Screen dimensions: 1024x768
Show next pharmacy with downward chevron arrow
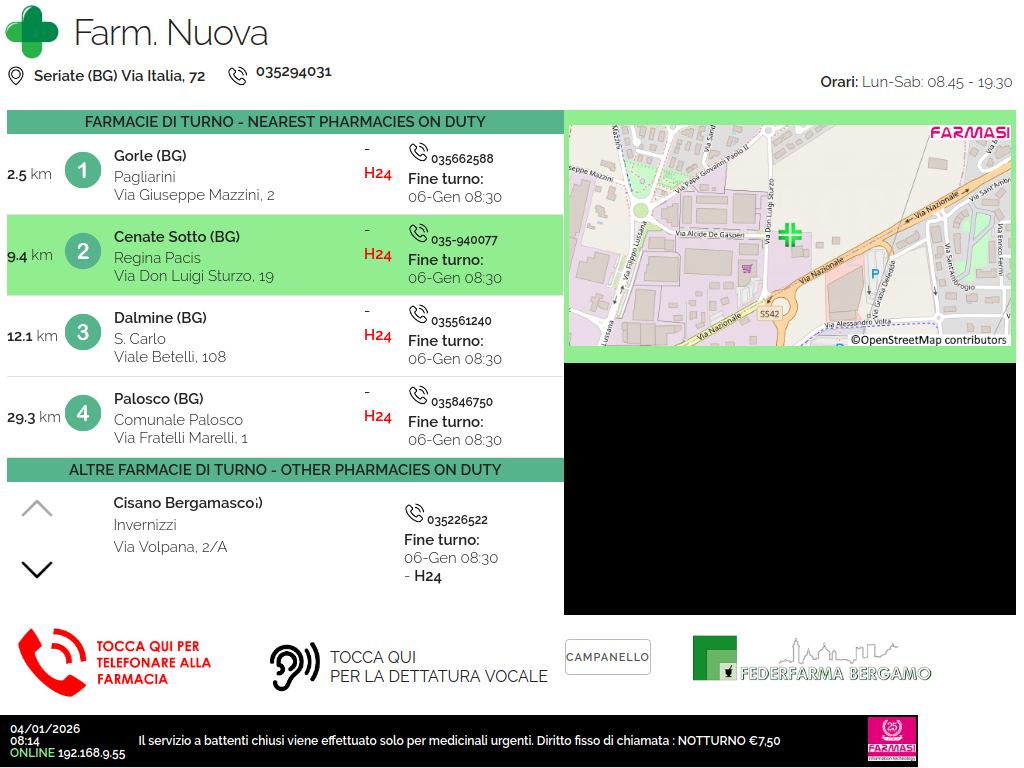click(x=37, y=570)
